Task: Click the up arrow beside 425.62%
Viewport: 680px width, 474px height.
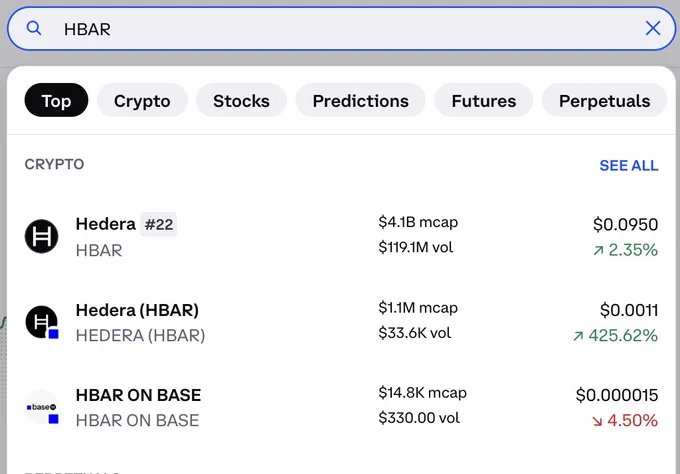Action: pos(578,336)
